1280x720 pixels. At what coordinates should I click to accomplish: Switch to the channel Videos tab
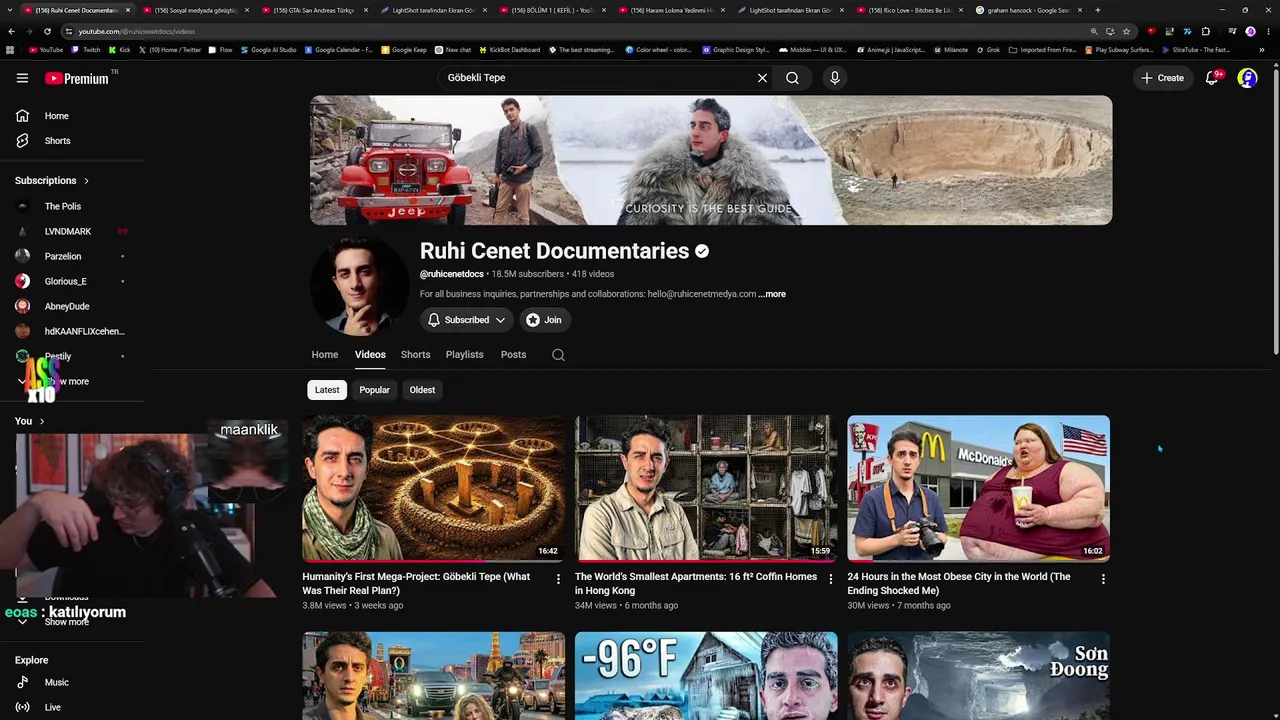(x=370, y=355)
